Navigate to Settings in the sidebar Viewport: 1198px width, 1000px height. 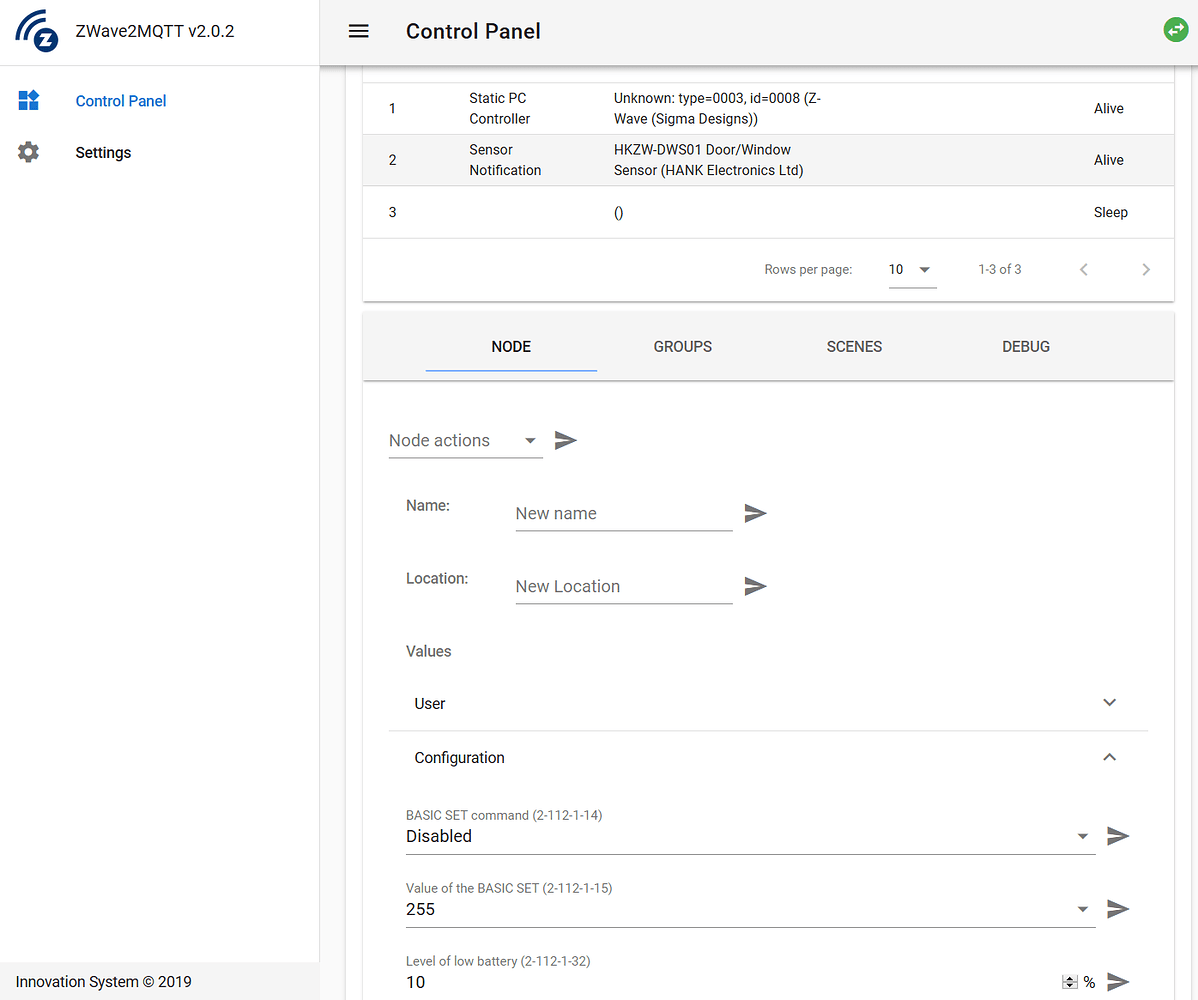pyautogui.click(x=103, y=151)
